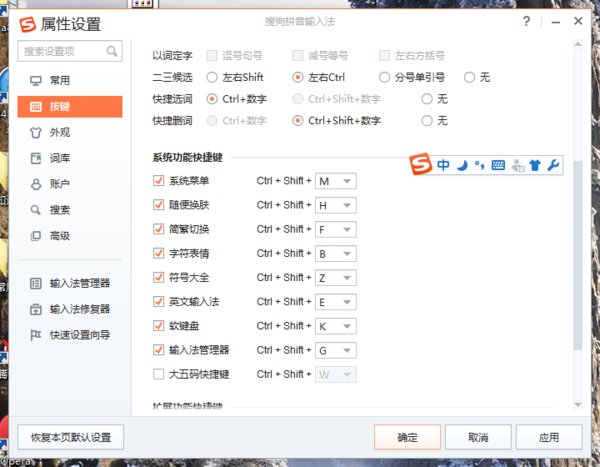
Task: Open the 账户 account section
Action: (x=70, y=184)
